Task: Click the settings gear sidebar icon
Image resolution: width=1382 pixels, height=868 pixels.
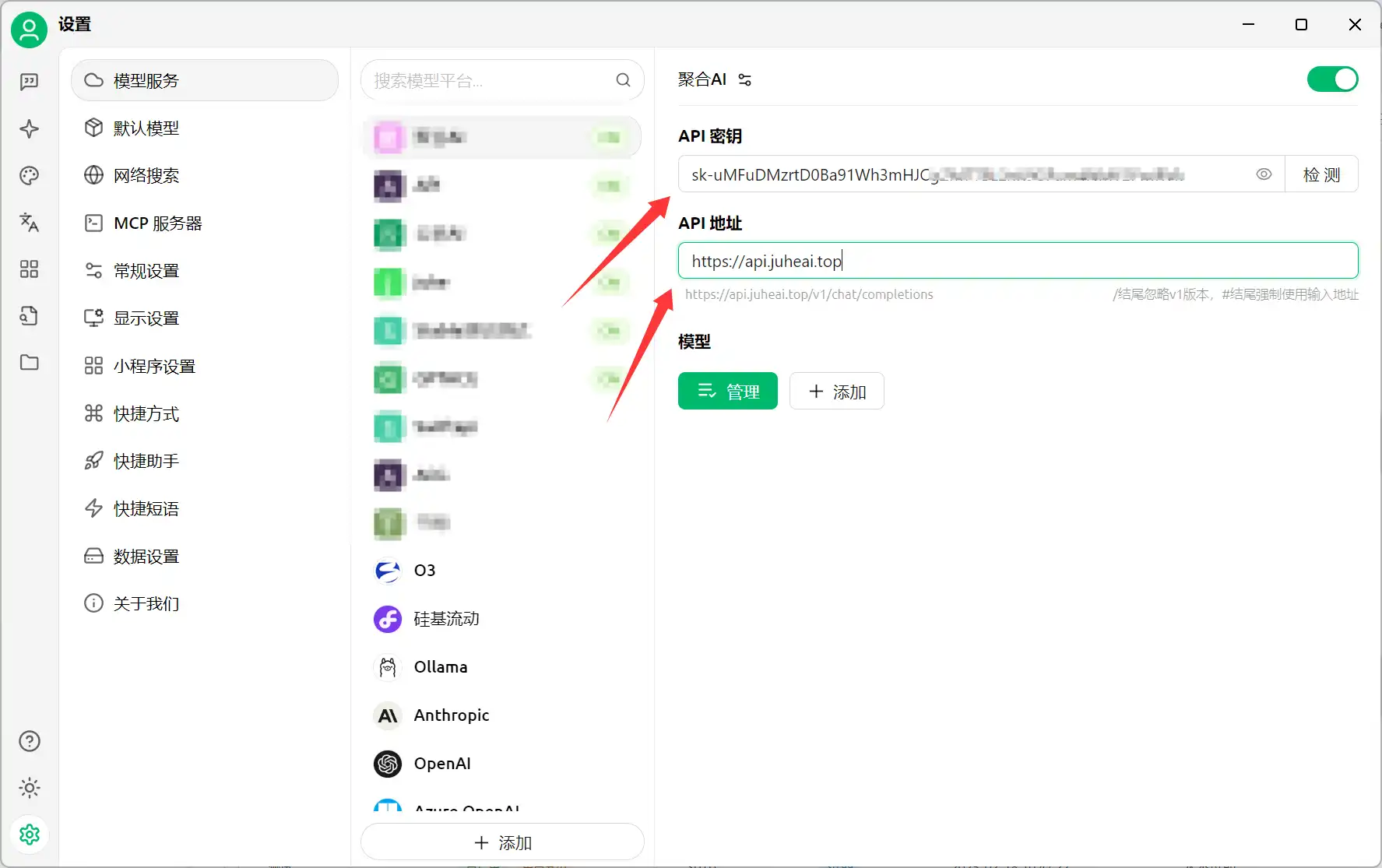Action: point(30,835)
